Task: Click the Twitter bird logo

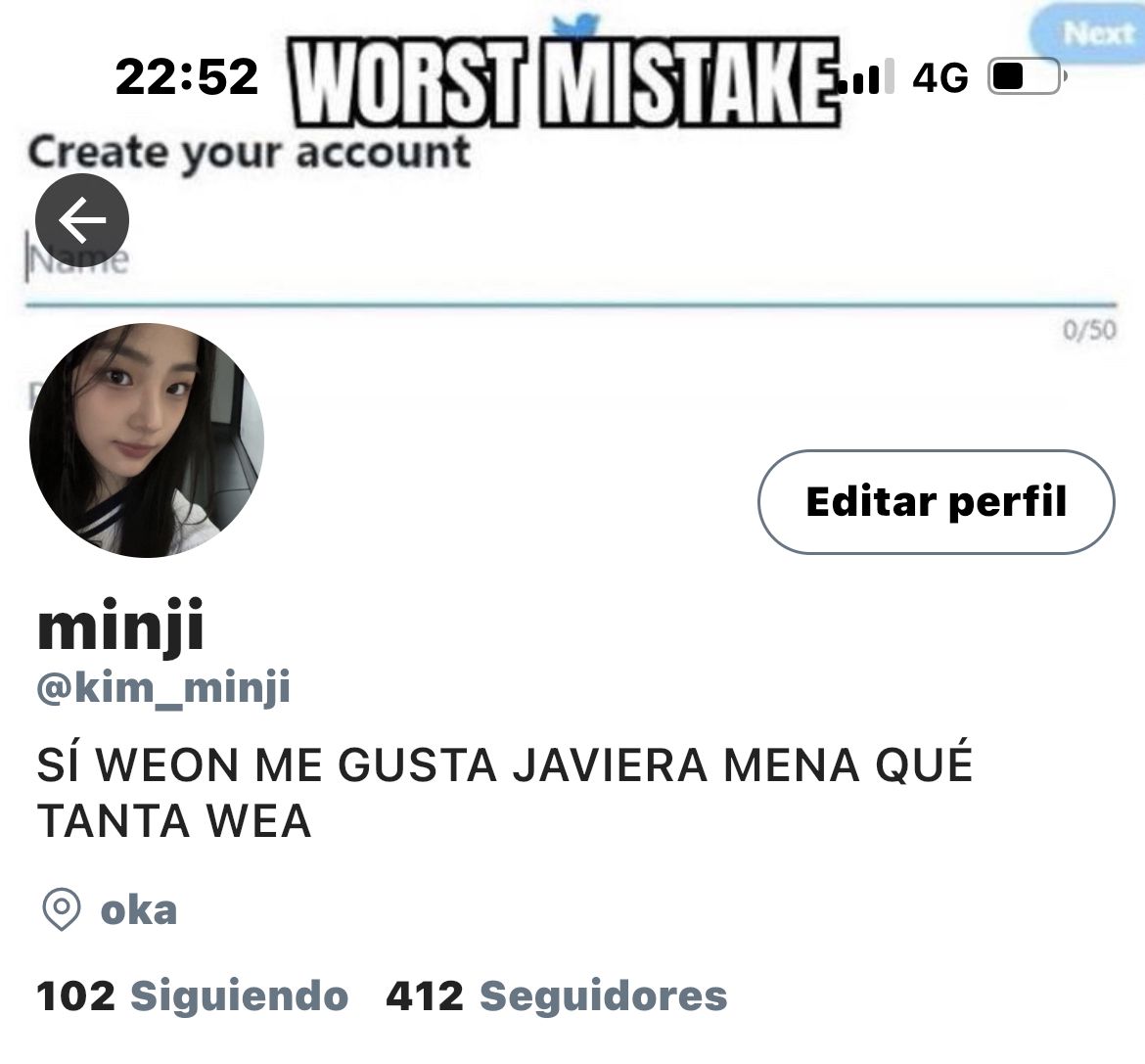Action: [x=575, y=26]
